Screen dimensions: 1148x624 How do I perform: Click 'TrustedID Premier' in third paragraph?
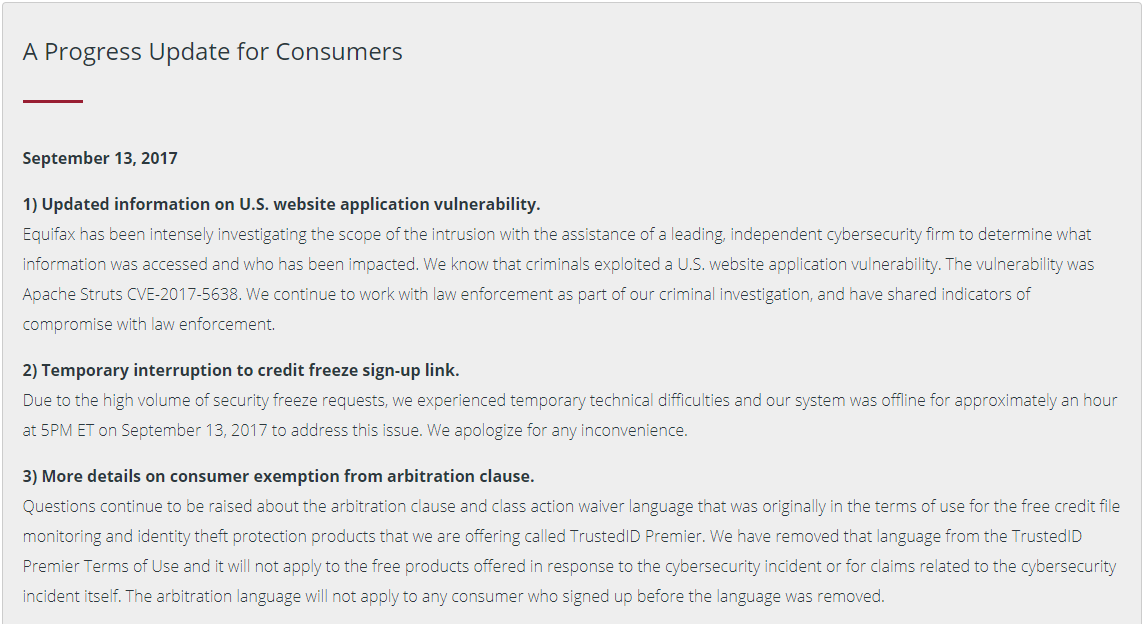(x=636, y=537)
